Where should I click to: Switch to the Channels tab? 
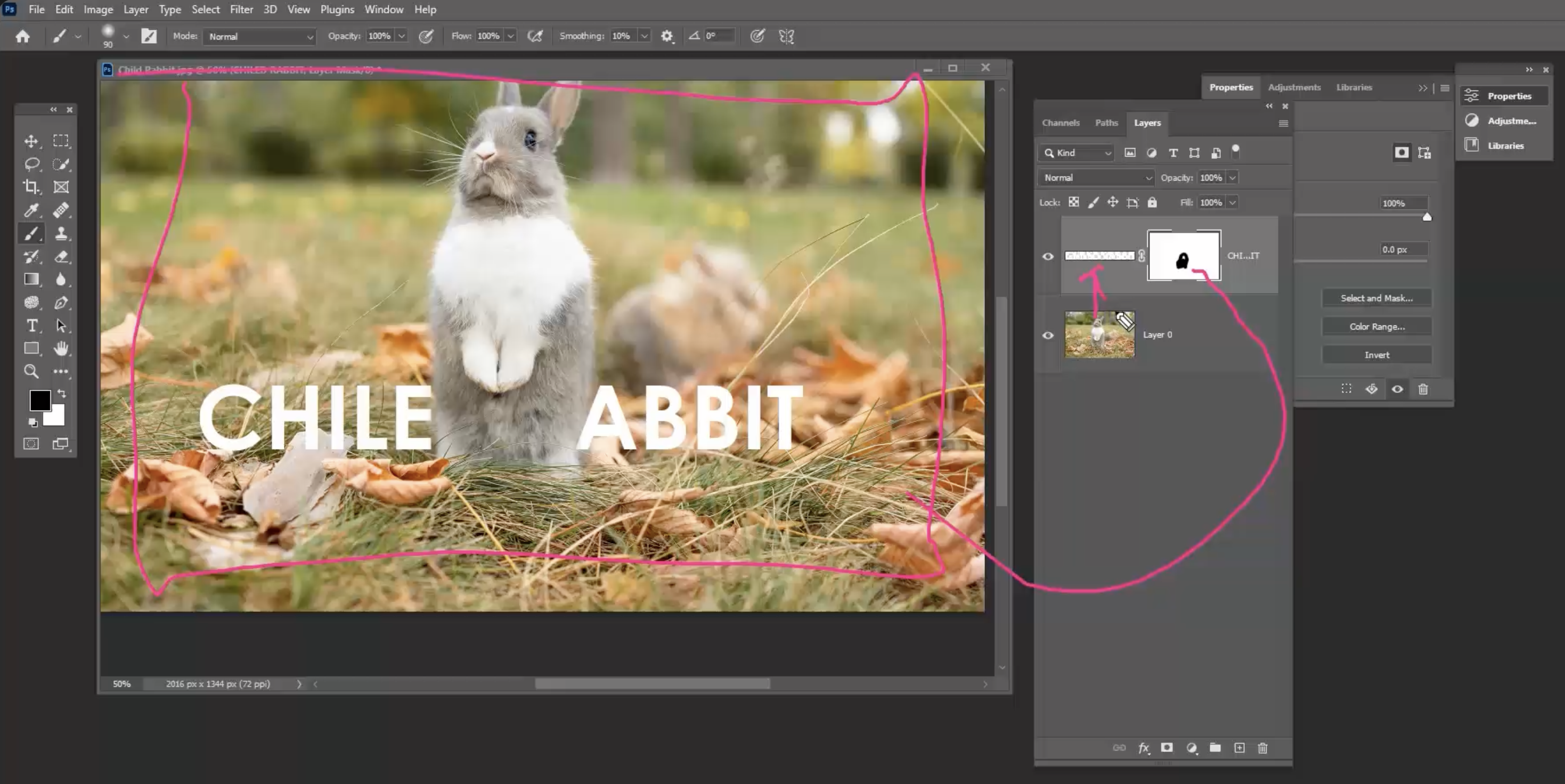tap(1060, 123)
